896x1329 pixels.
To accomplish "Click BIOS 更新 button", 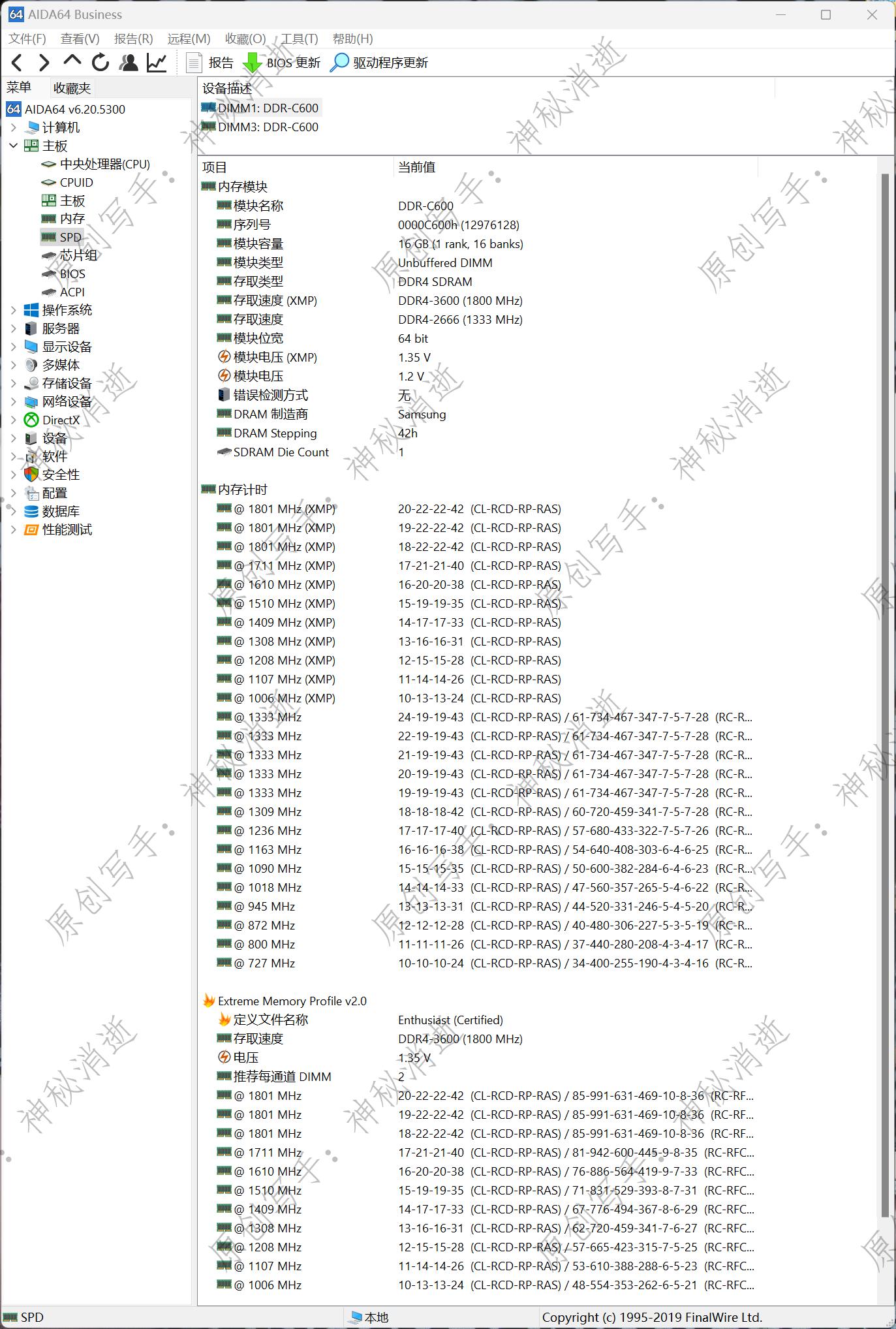I will pyautogui.click(x=282, y=63).
